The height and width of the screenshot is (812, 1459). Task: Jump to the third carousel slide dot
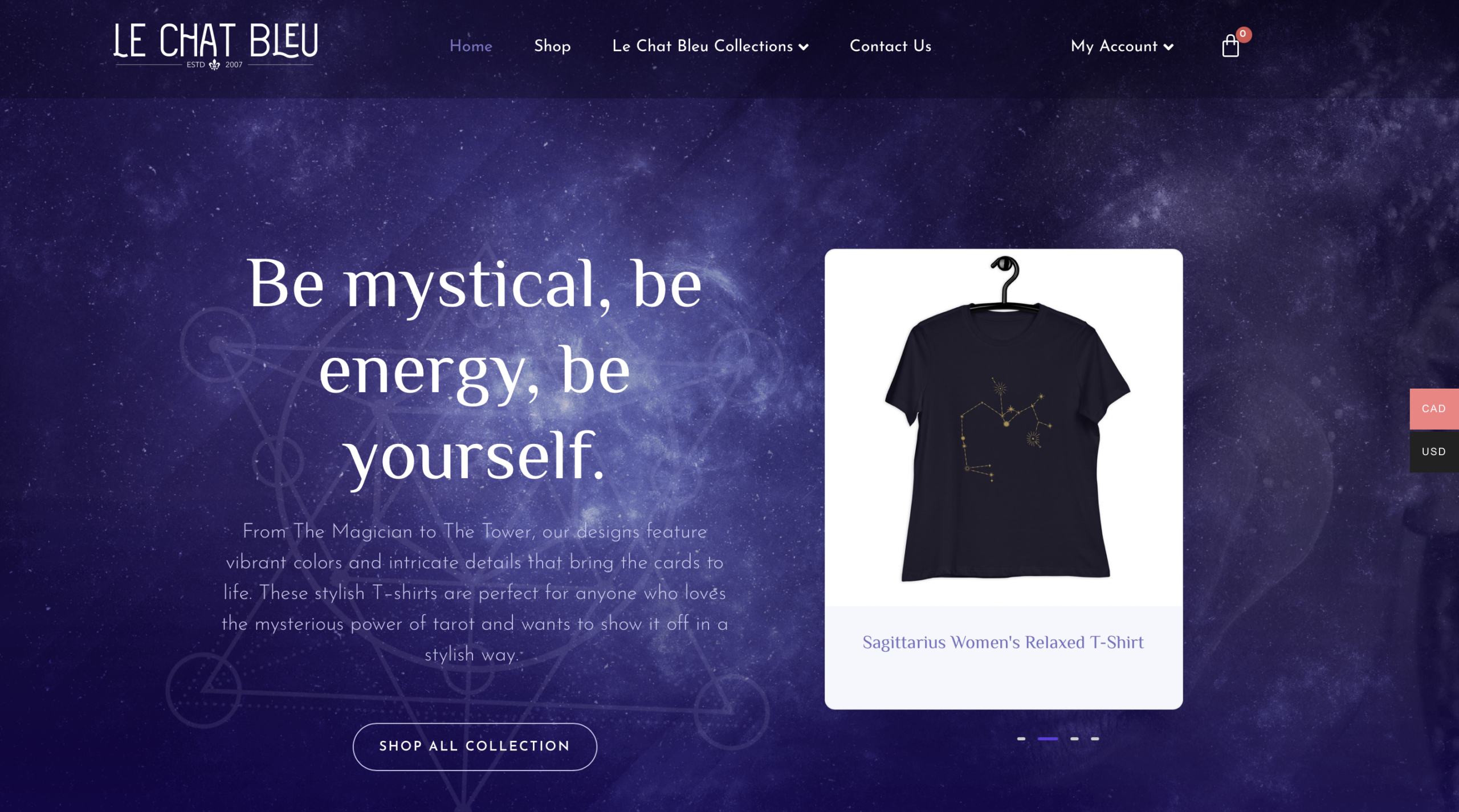(1074, 738)
